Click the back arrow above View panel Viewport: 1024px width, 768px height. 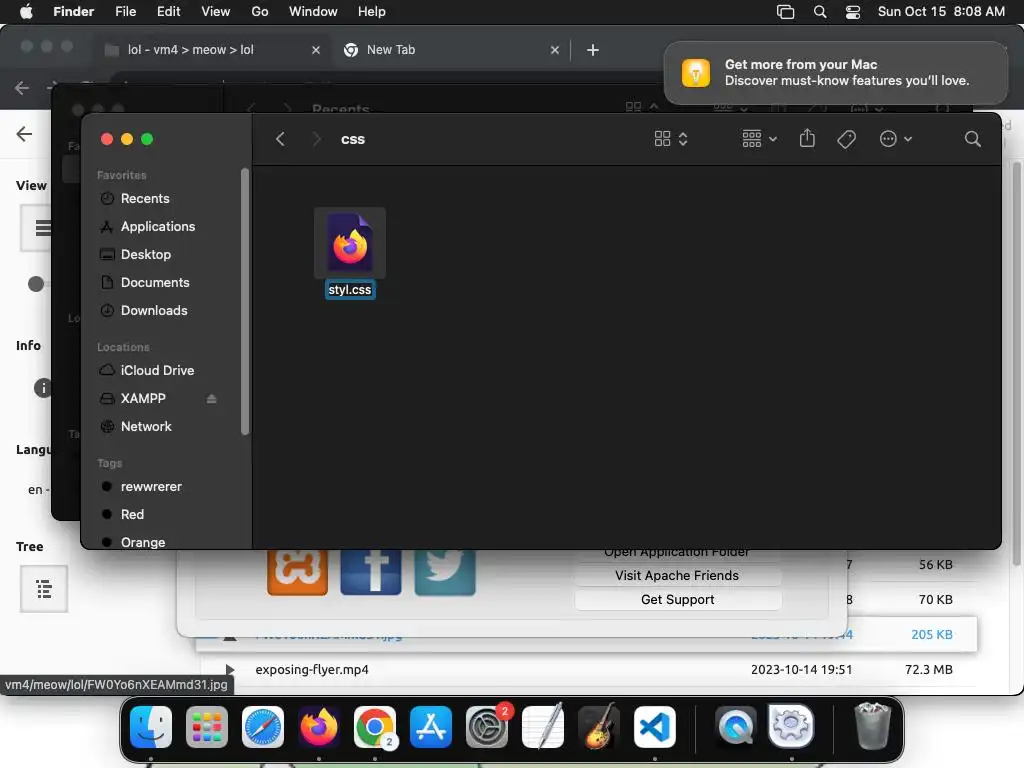(24, 134)
